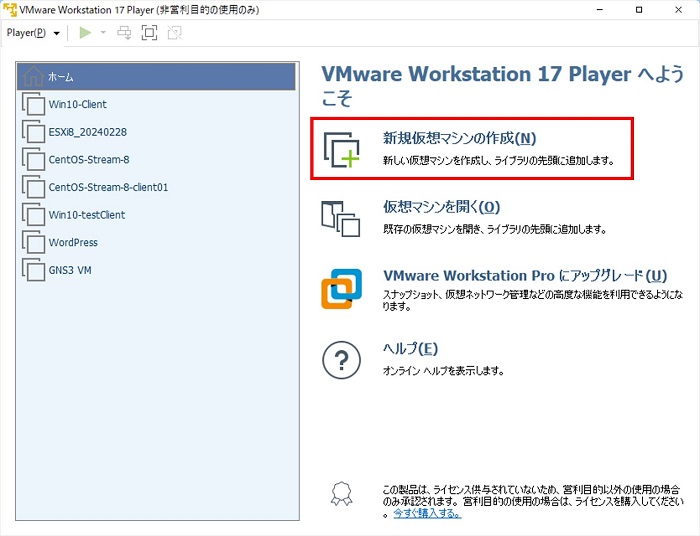Viewport: 700px width, 536px height.
Task: Minimize the VMware Player window
Action: 600,9
